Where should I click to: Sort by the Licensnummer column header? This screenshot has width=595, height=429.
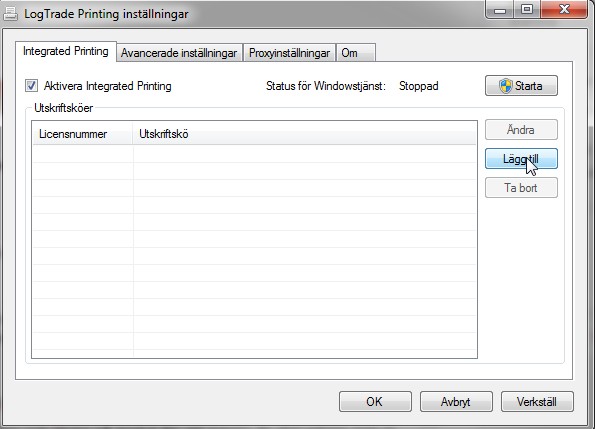(83, 134)
